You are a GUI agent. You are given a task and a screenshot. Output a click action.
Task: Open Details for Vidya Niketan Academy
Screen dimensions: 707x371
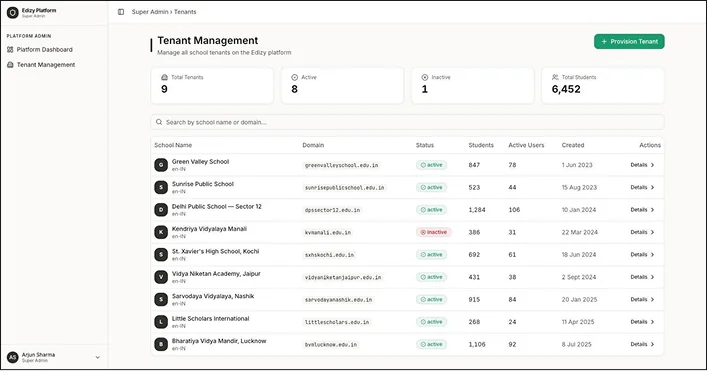click(642, 277)
